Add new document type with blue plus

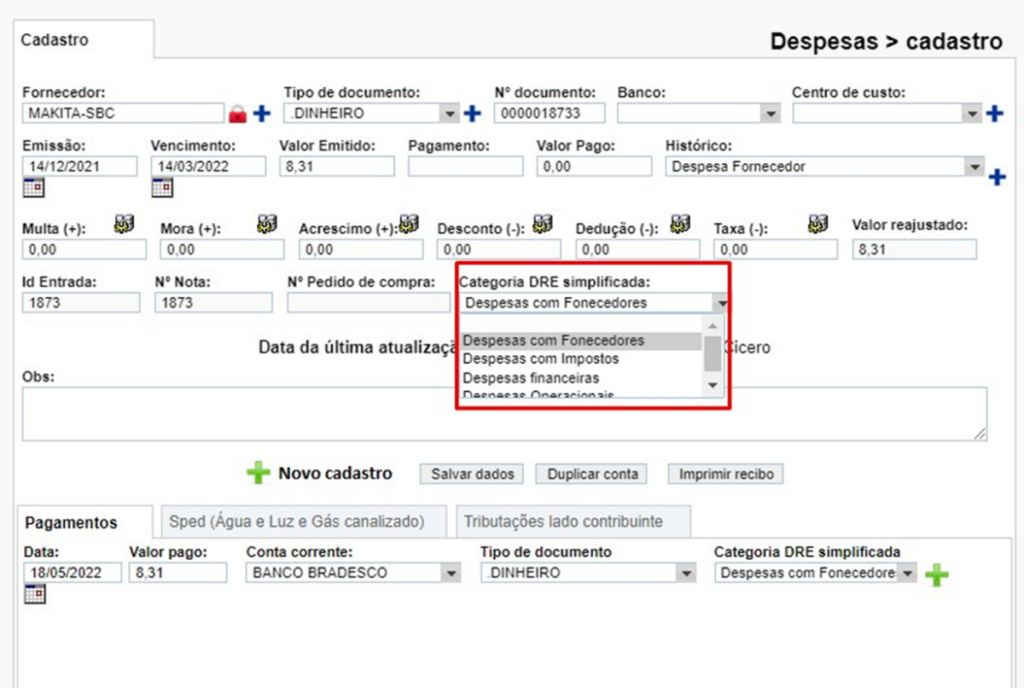coord(472,114)
